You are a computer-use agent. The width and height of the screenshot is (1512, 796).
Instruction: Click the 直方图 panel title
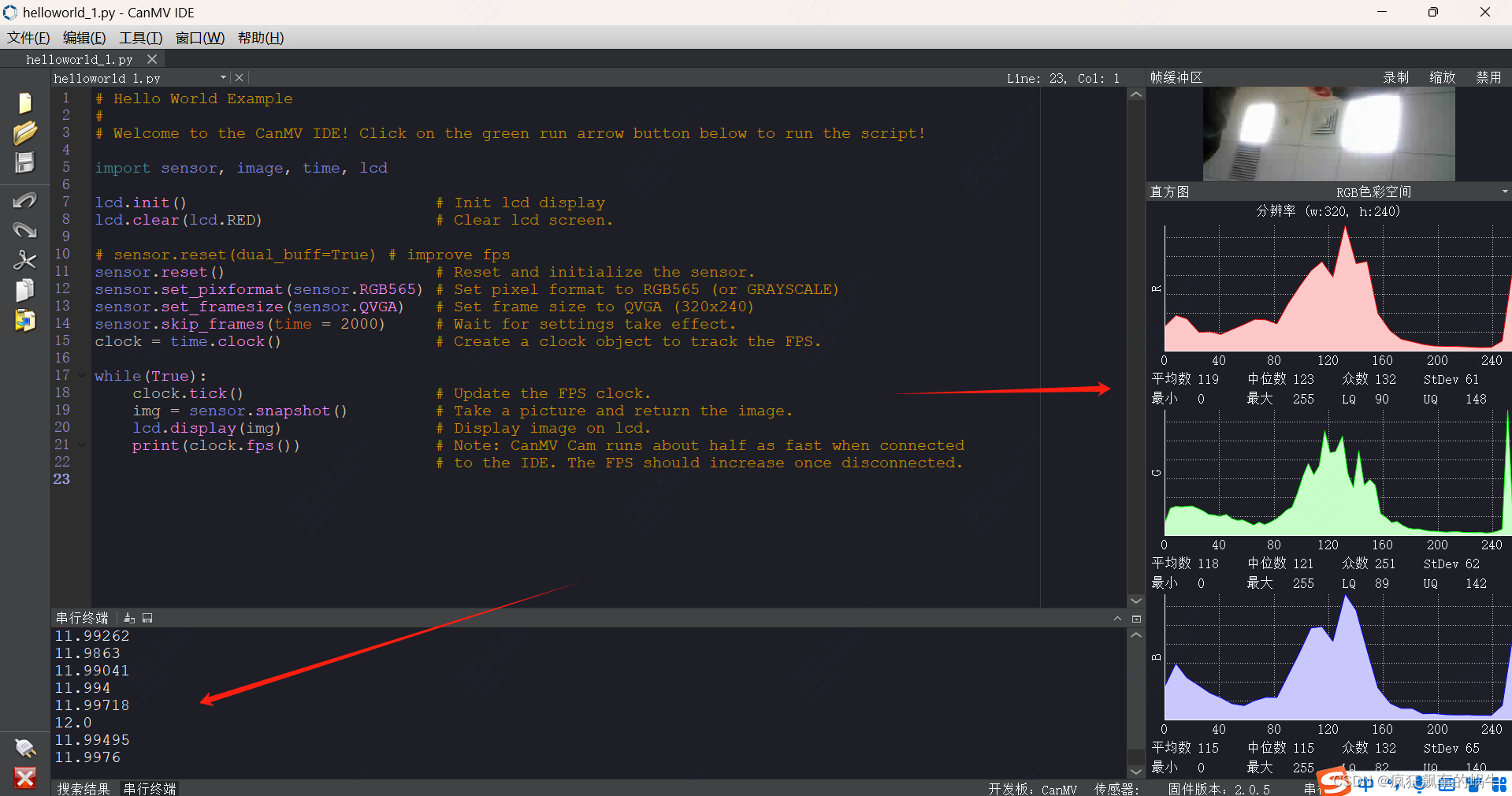[1170, 192]
